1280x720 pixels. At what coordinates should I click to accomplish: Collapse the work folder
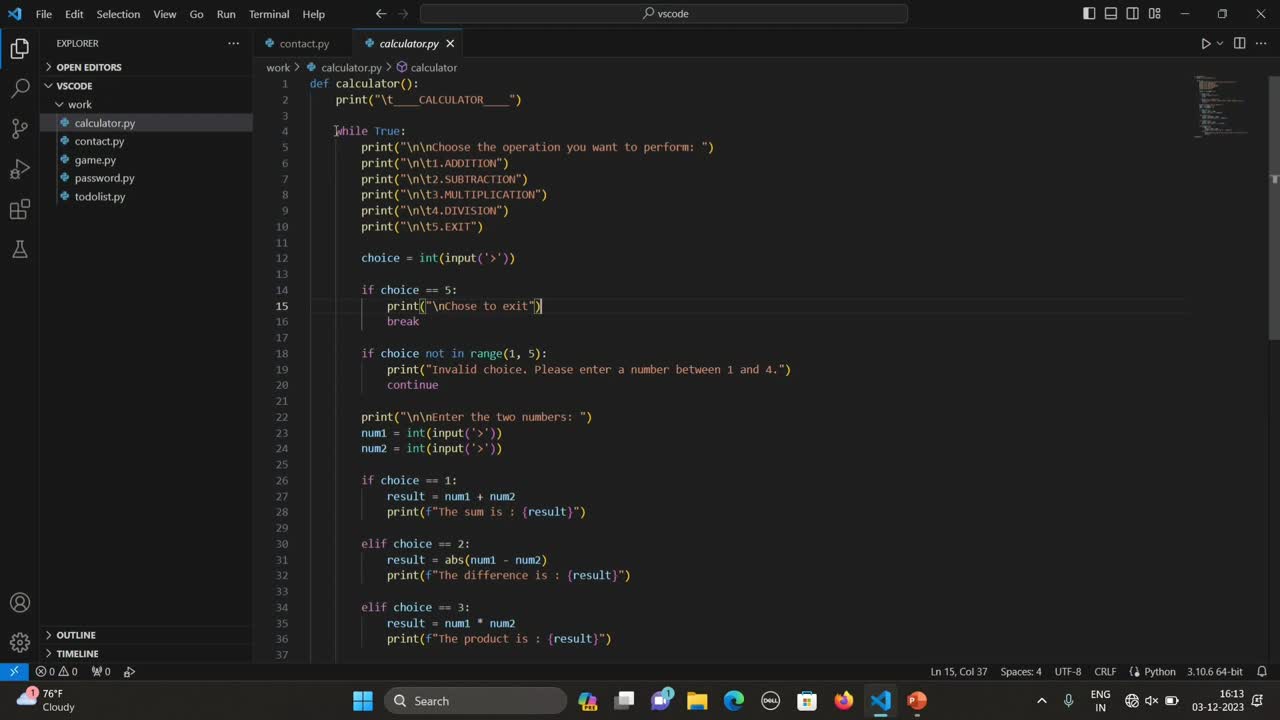click(146, 104)
